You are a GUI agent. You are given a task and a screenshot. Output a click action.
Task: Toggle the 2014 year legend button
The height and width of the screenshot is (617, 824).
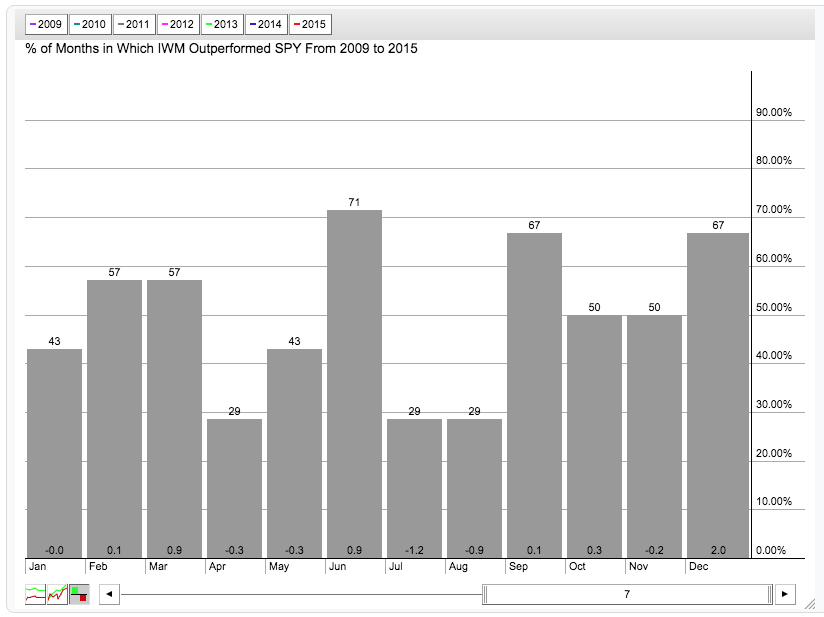(266, 24)
